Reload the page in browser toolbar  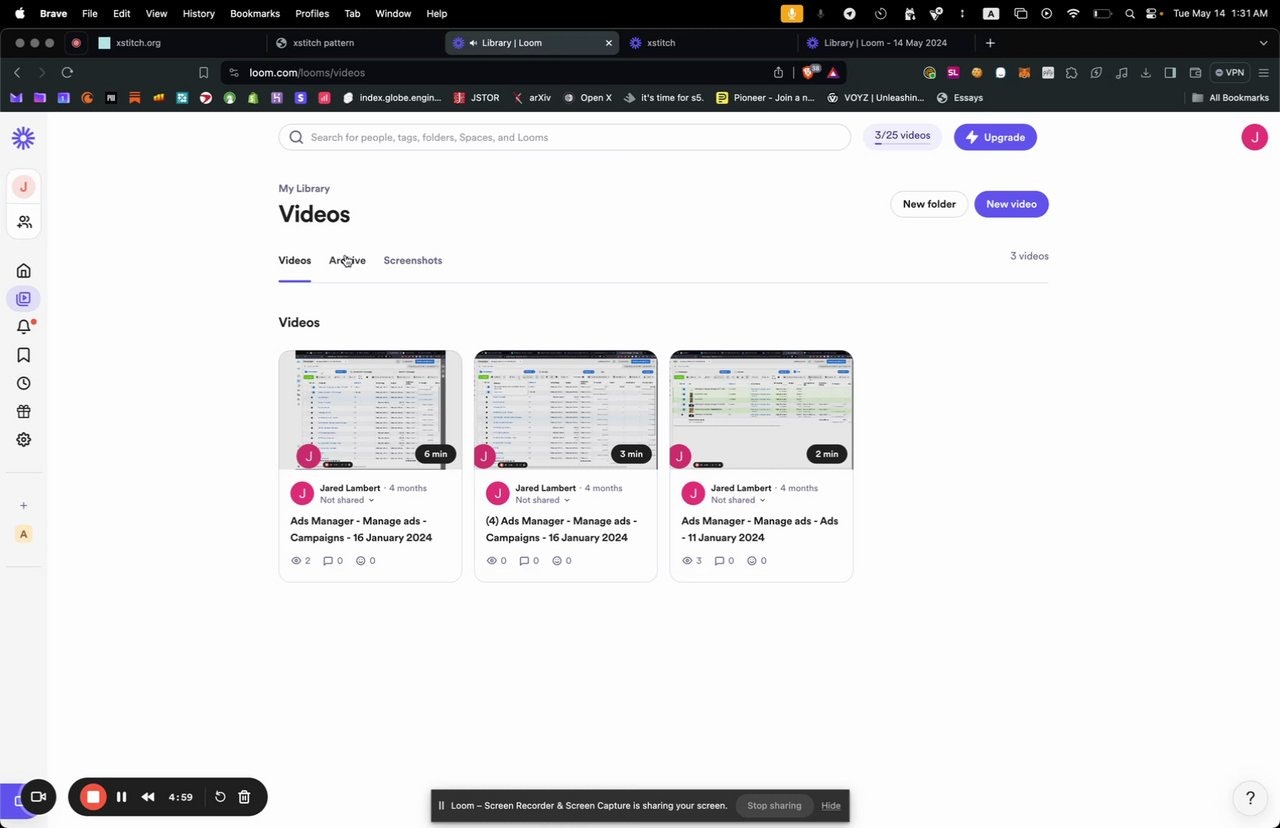(x=67, y=72)
